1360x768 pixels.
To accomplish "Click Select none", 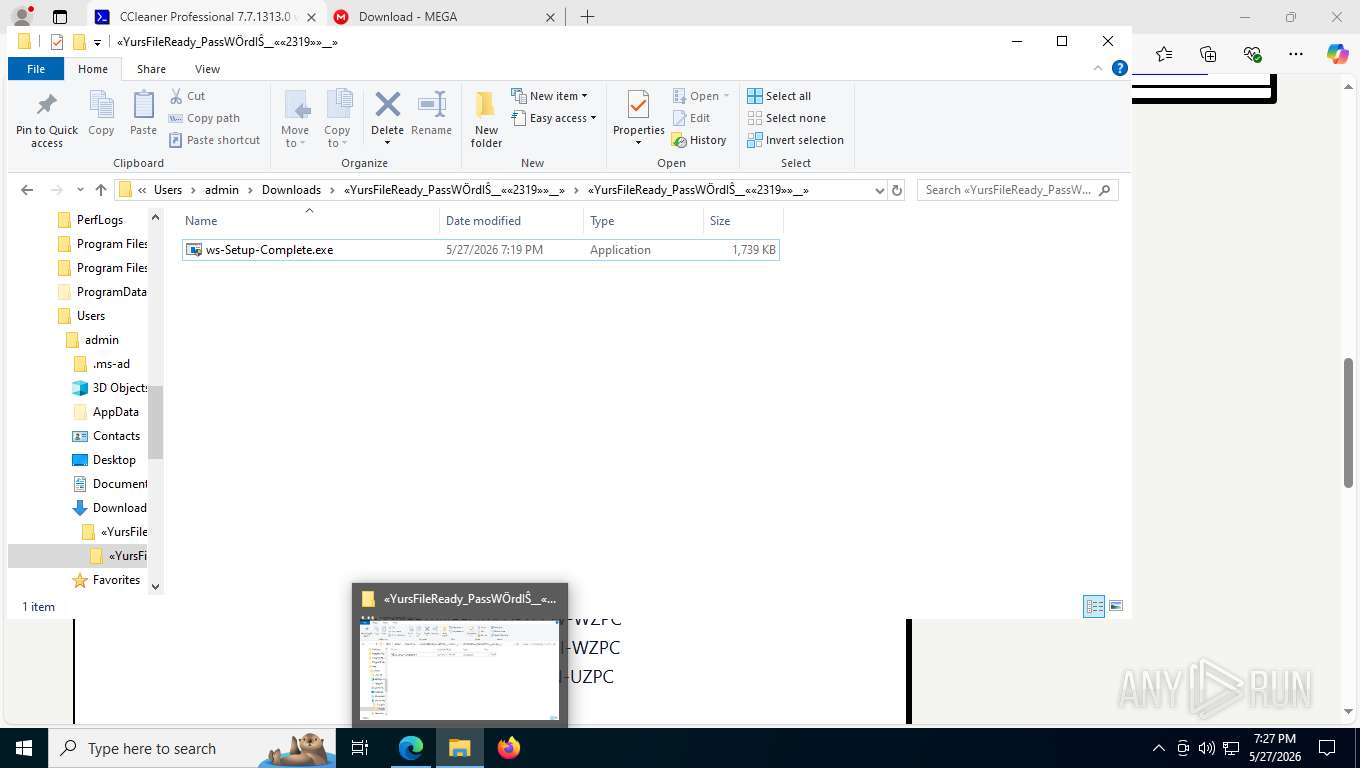I will pyautogui.click(x=786, y=118).
